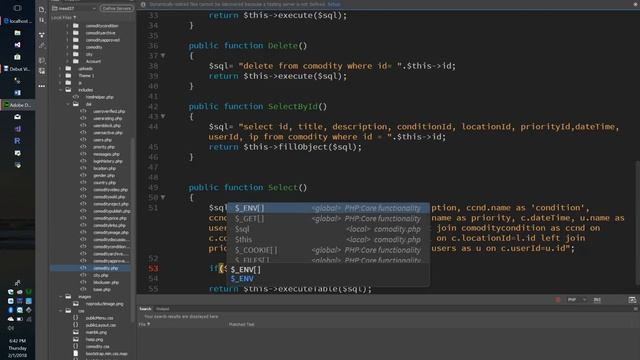Open the Mail icon on the taskbar
Image resolution: width=640 pixels, height=360 pixels.
tap(17, 117)
